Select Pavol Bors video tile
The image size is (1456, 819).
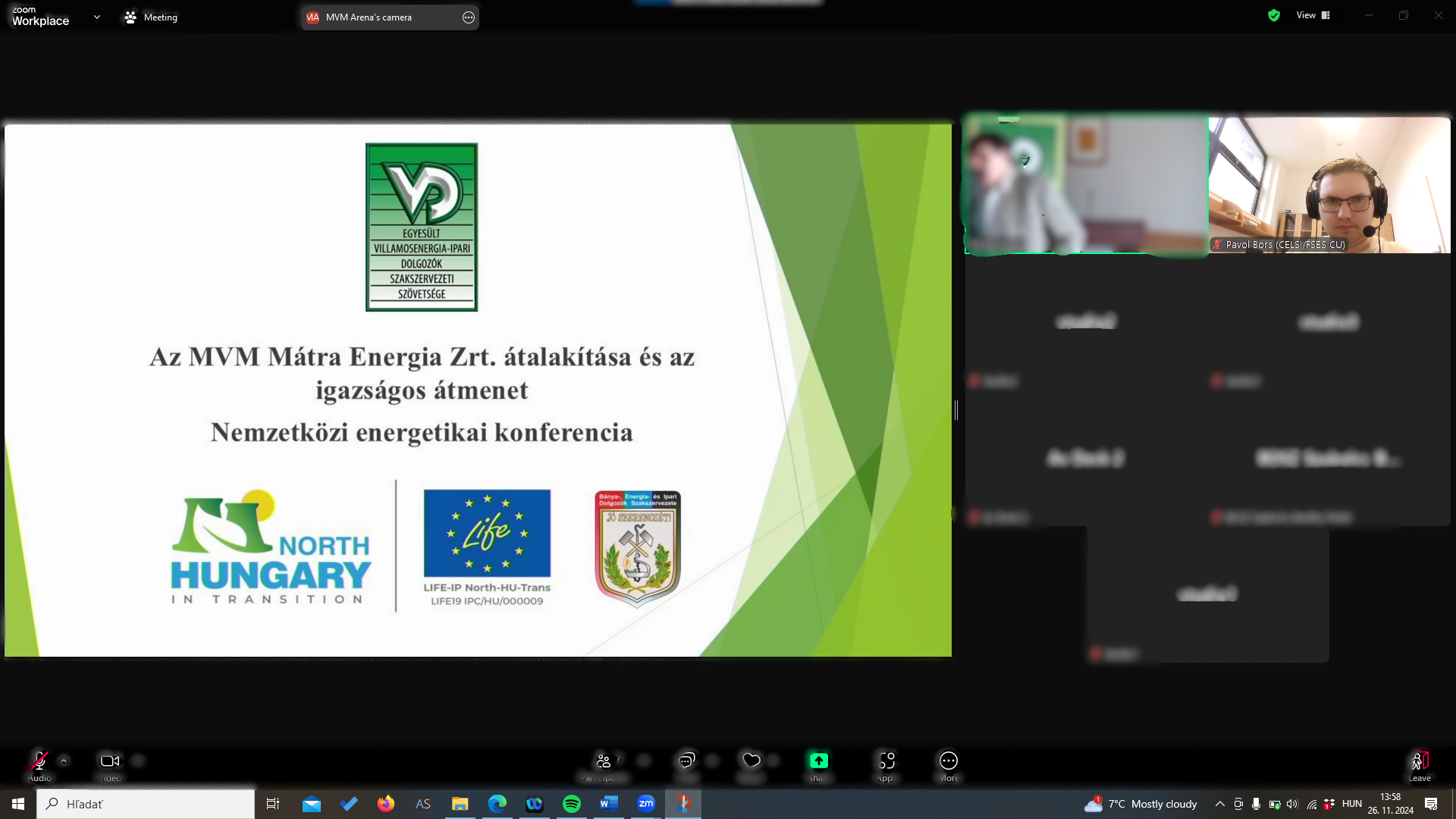[1329, 184]
